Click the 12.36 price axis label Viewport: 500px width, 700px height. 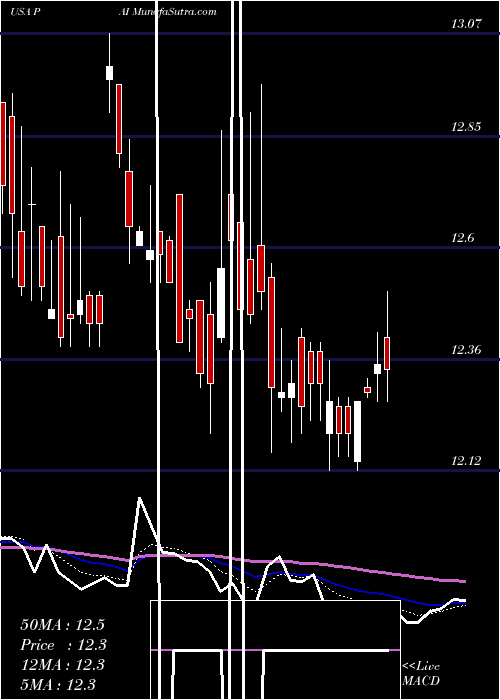click(x=466, y=350)
